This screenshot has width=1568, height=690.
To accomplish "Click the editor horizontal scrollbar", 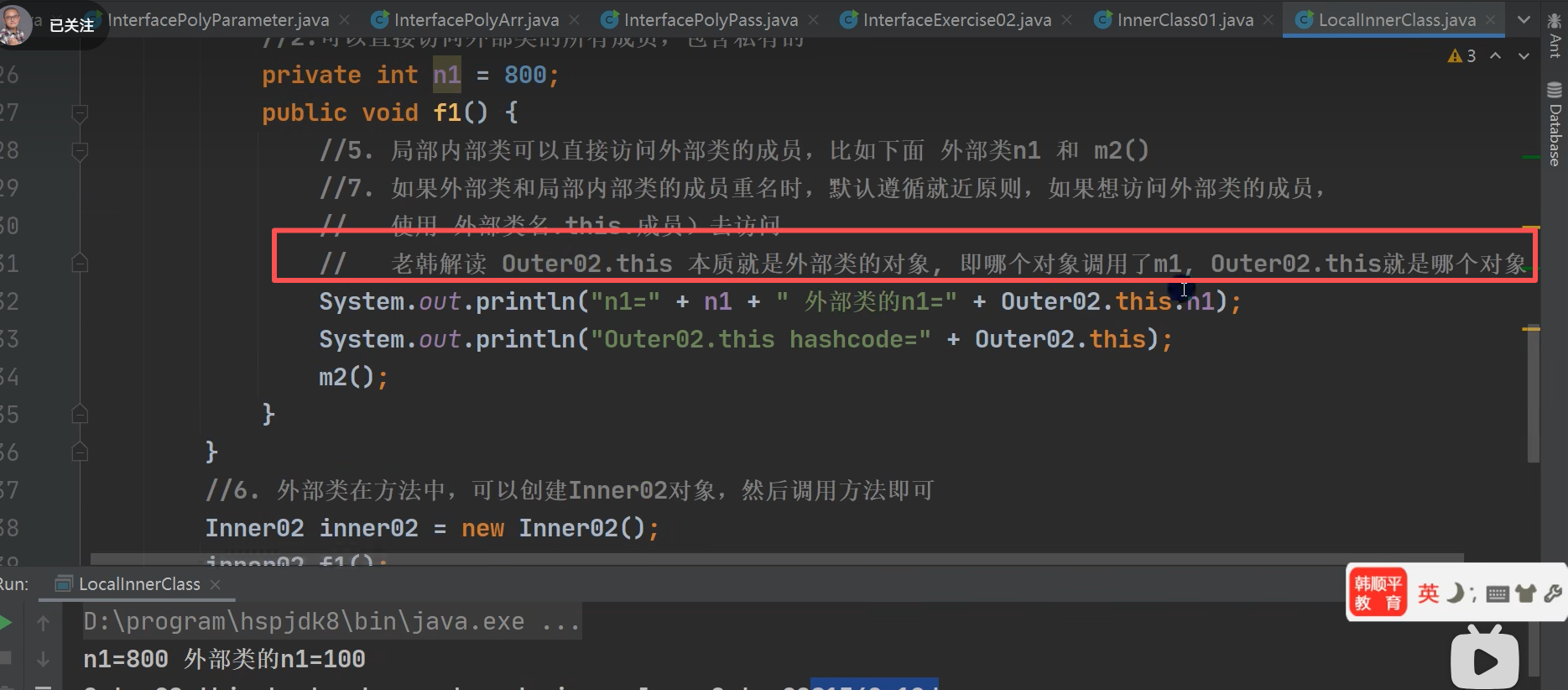I will click(x=777, y=558).
